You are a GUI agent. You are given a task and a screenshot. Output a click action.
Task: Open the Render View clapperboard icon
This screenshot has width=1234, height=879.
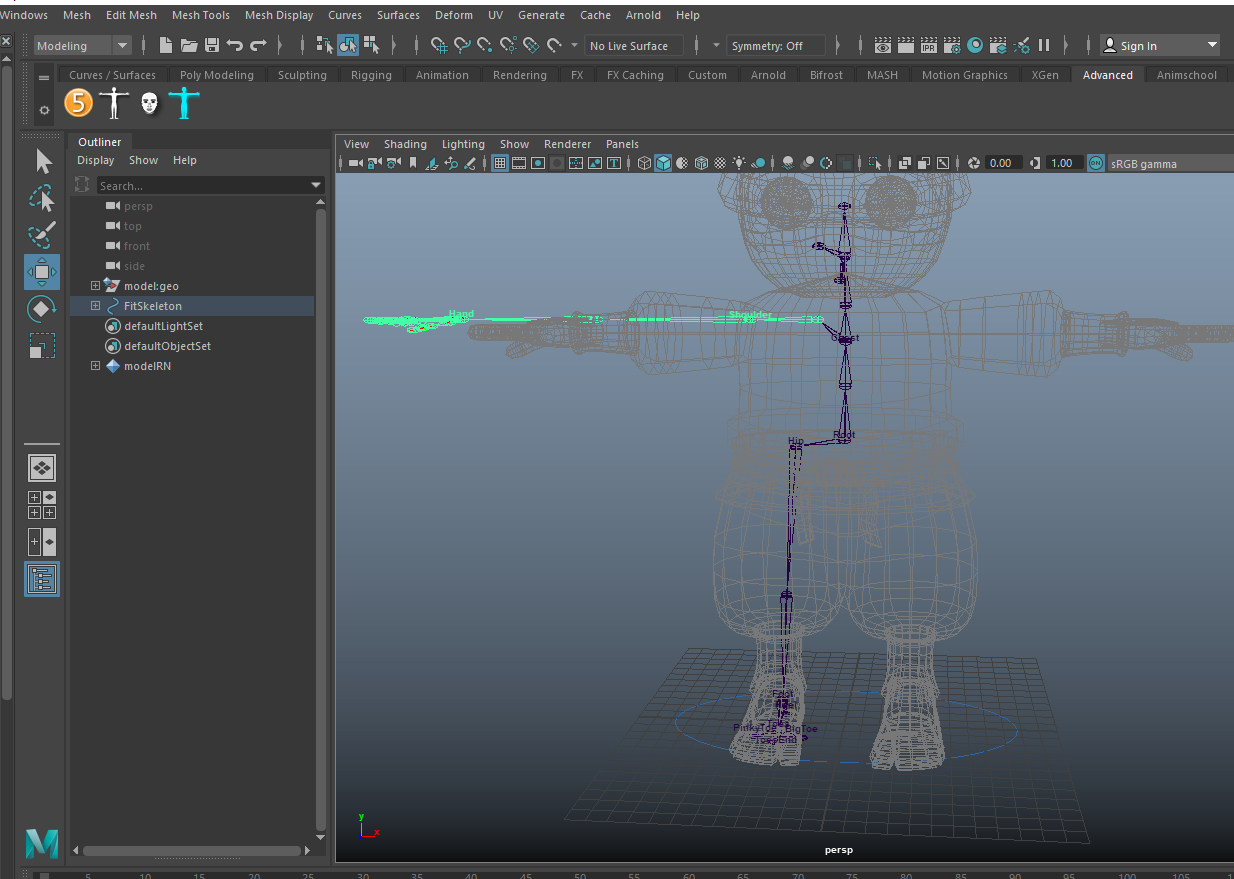(883, 45)
